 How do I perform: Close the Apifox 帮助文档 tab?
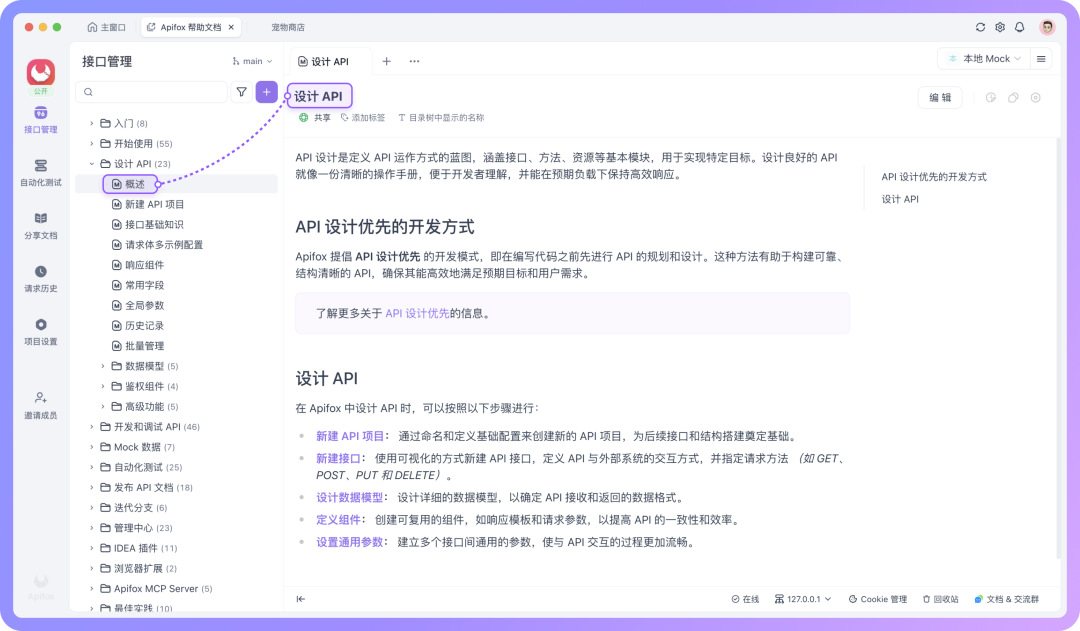tap(231, 28)
